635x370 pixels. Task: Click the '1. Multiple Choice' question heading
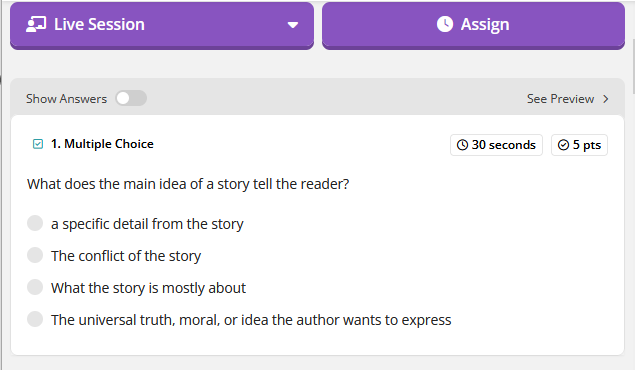(102, 144)
